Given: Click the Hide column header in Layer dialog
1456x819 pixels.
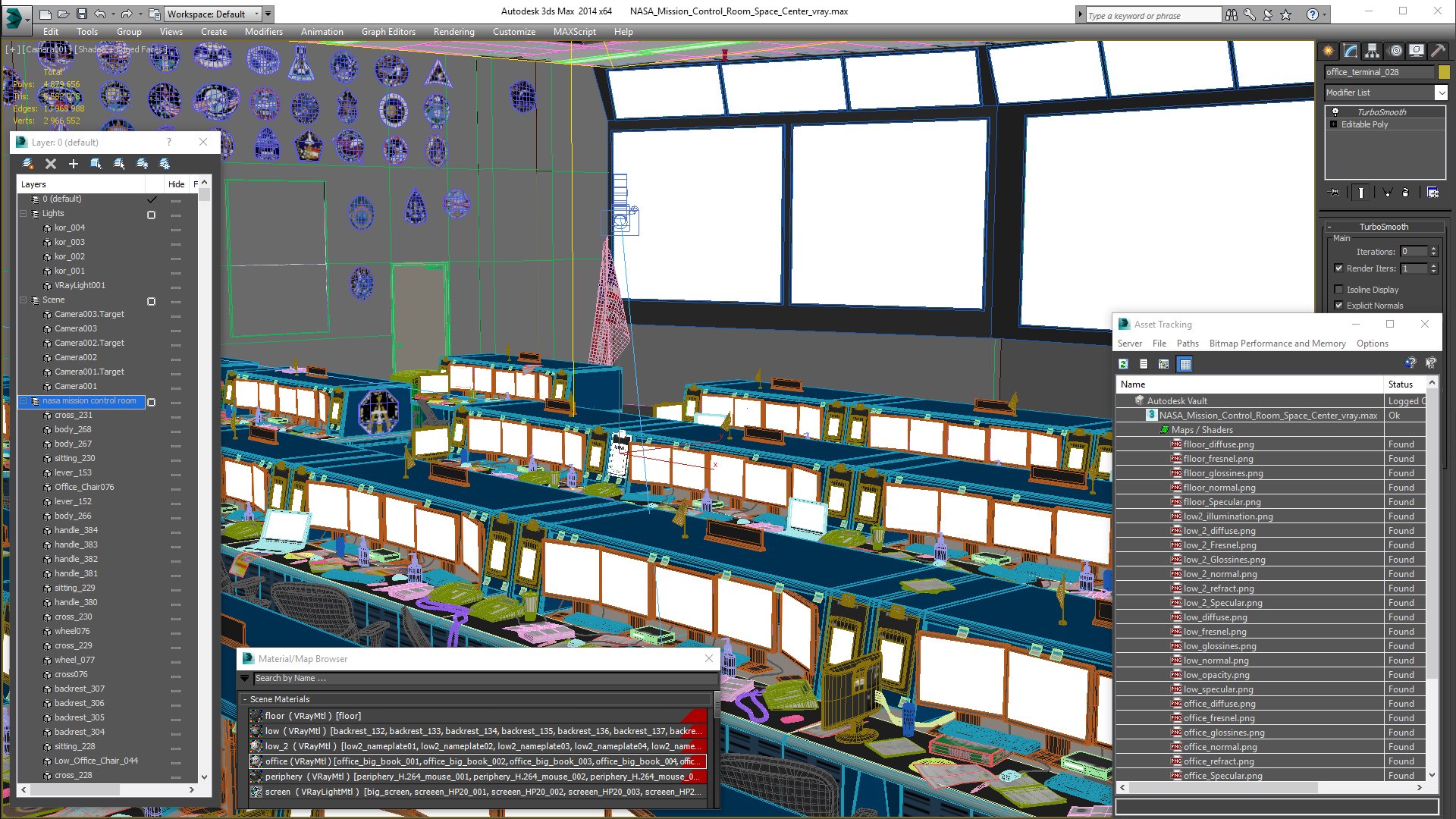Looking at the screenshot, I should (176, 184).
